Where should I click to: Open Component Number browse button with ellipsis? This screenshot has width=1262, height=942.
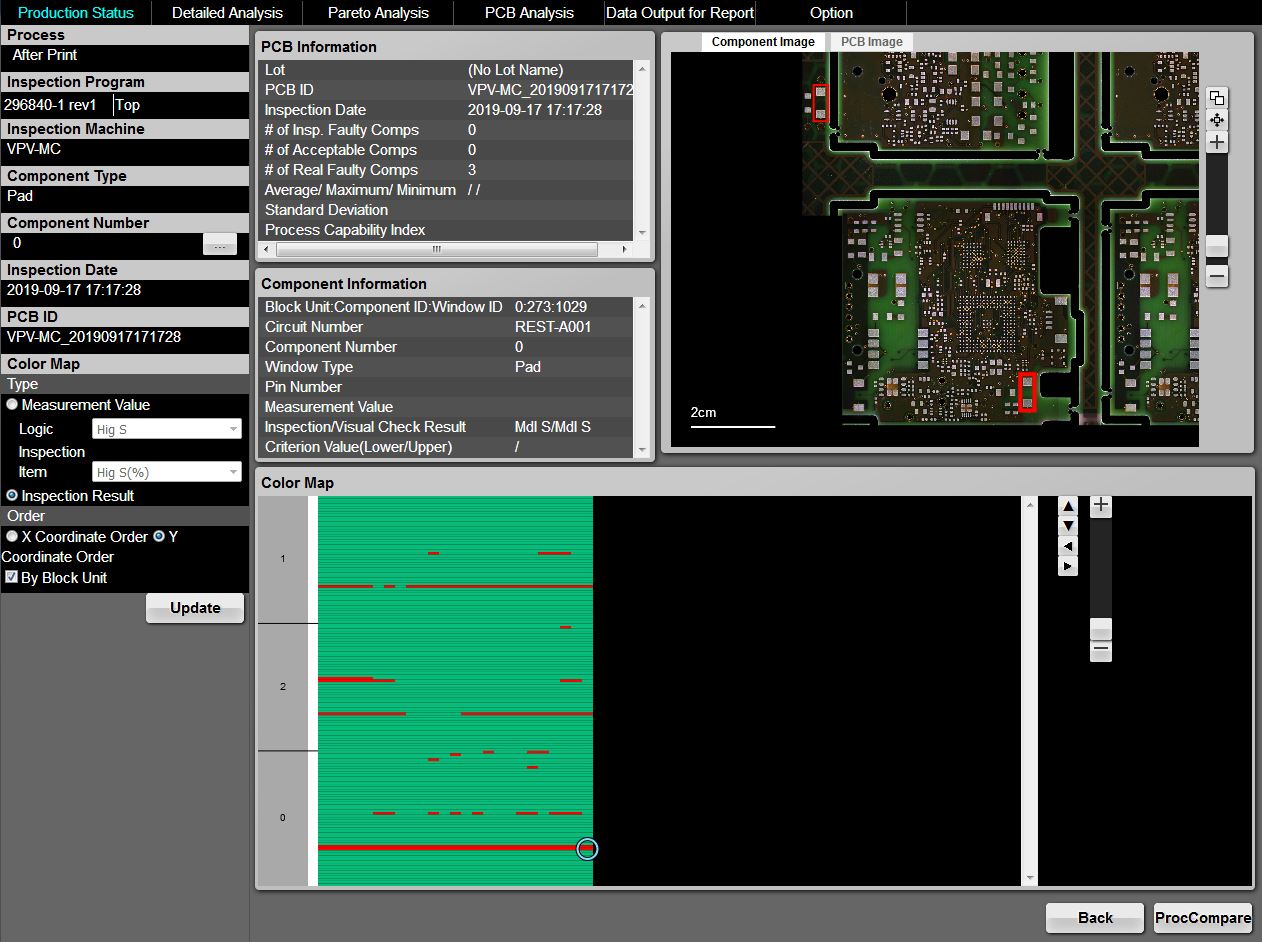click(x=220, y=243)
